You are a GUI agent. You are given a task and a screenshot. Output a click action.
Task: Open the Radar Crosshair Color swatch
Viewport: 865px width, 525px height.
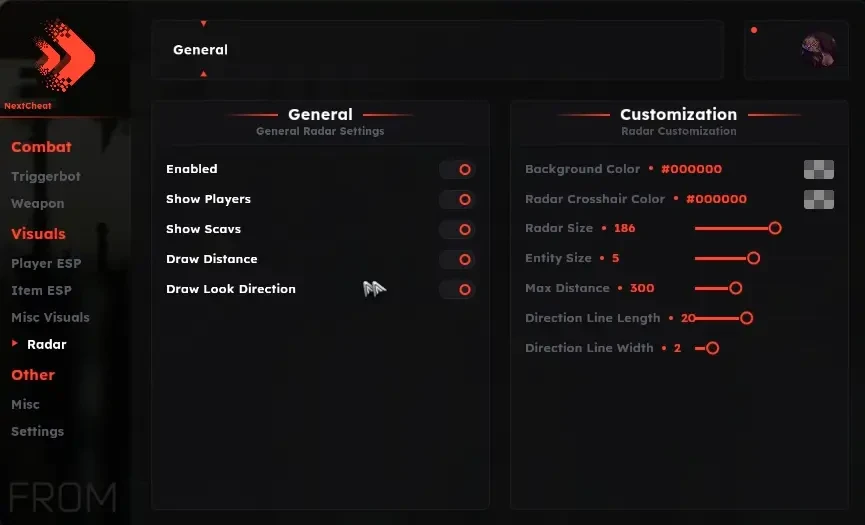coord(819,199)
